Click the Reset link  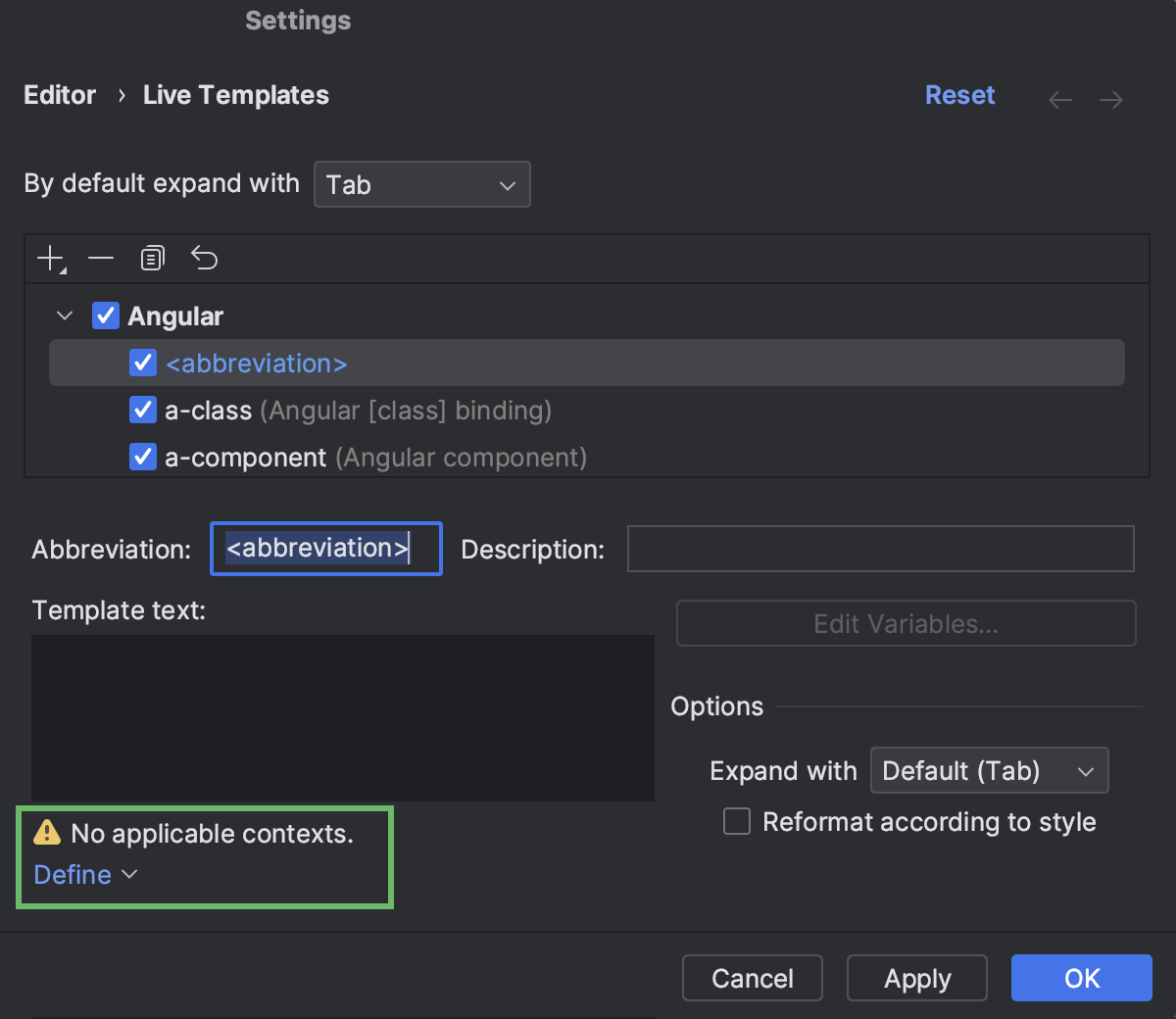pos(959,94)
